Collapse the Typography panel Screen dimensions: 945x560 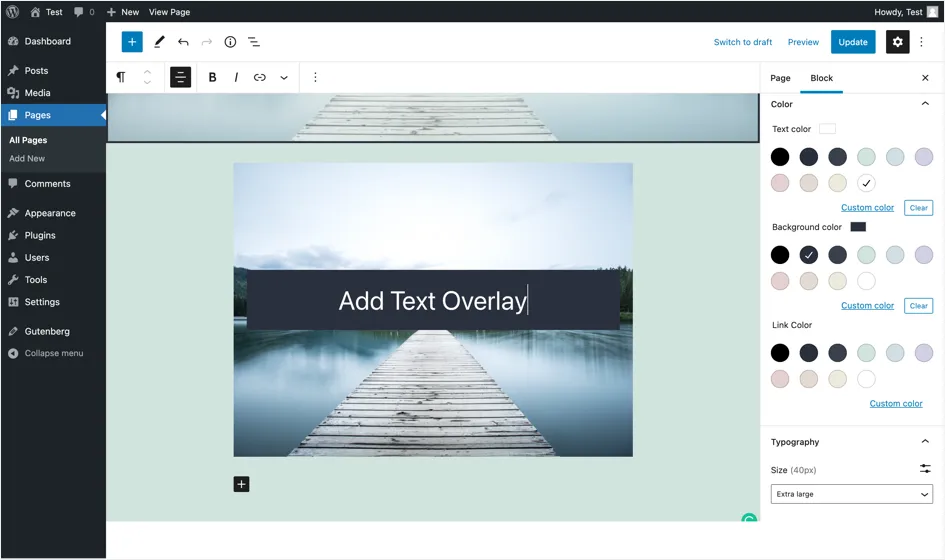coord(925,441)
